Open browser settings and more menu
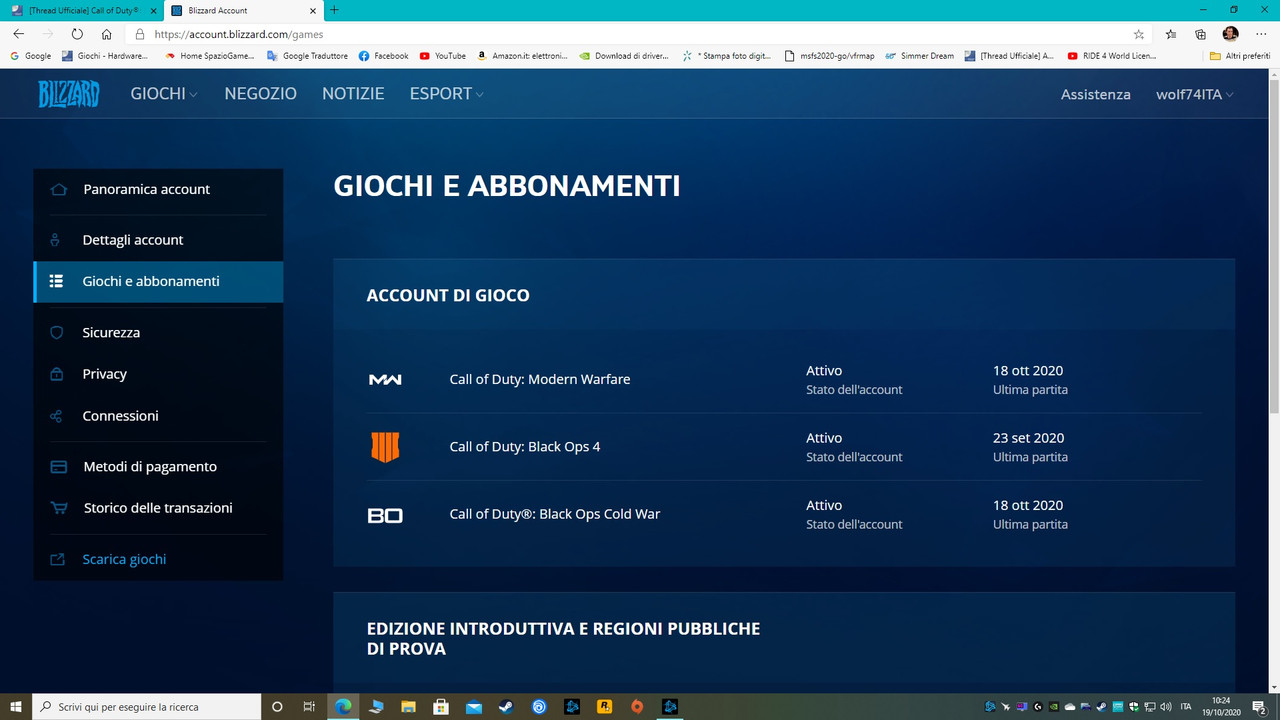 tap(1261, 33)
